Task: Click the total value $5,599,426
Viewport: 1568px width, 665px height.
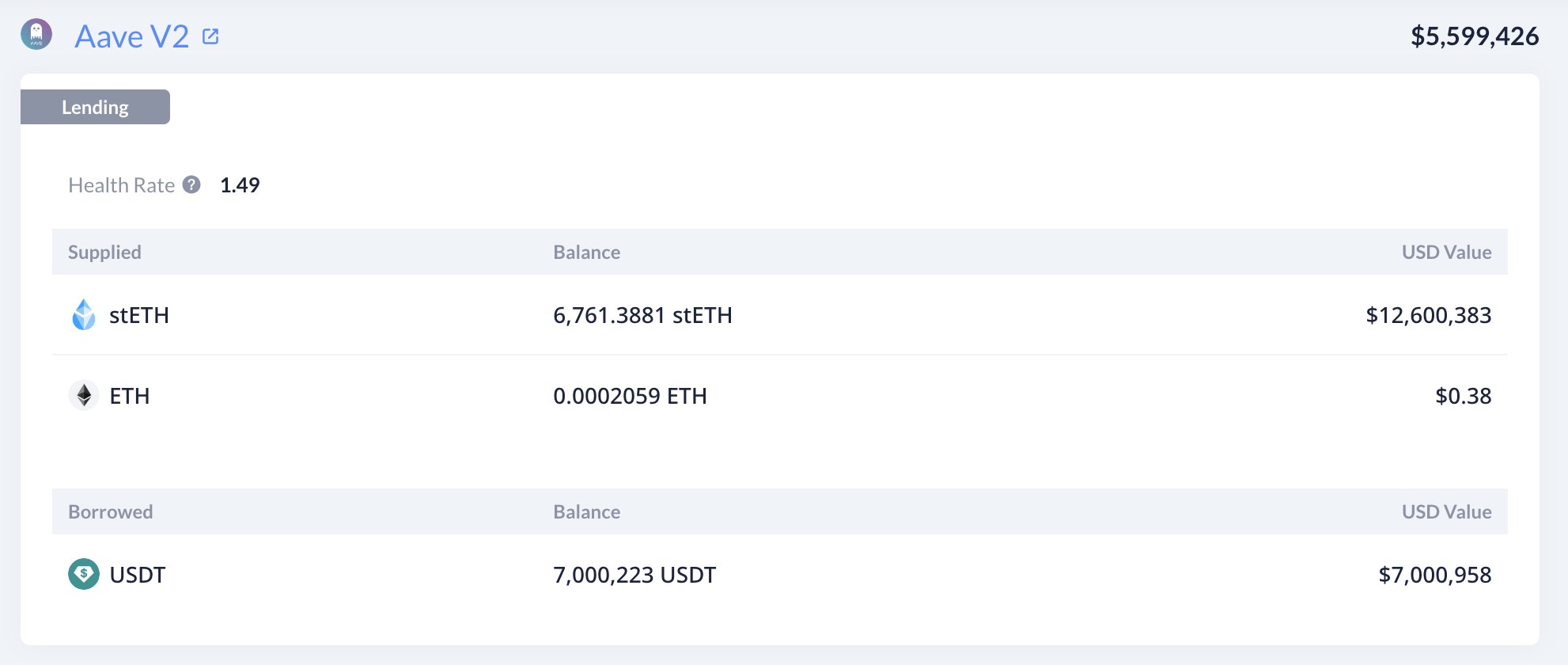Action: pyautogui.click(x=1475, y=36)
